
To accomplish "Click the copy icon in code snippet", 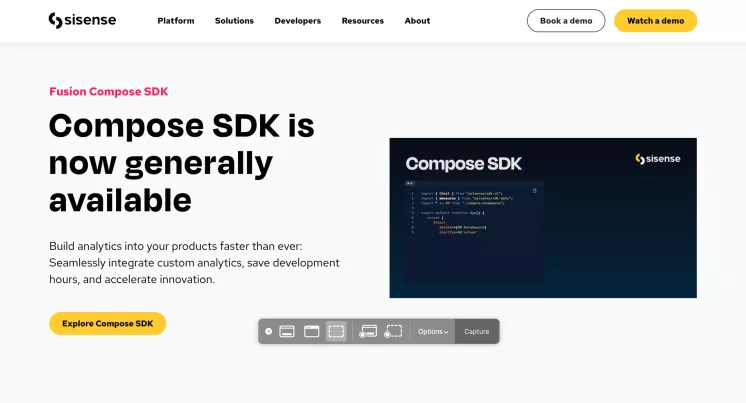I will [534, 191].
